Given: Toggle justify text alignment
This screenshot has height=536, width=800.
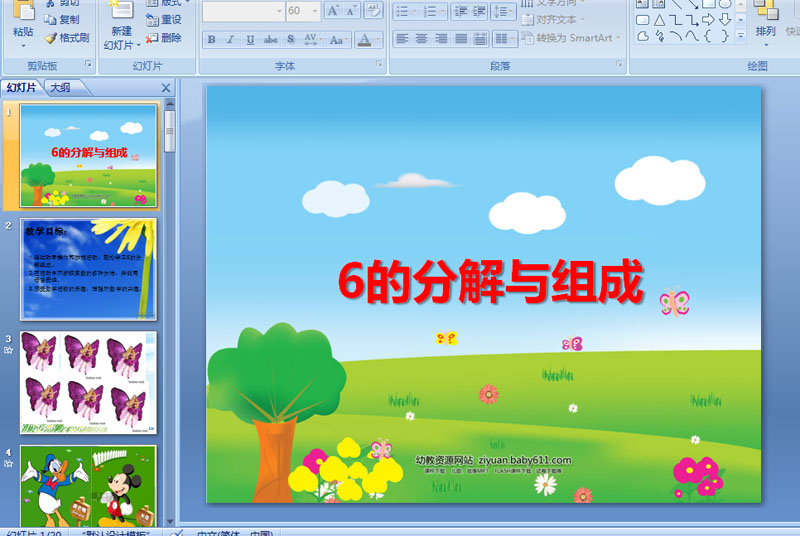Looking at the screenshot, I should [x=461, y=39].
